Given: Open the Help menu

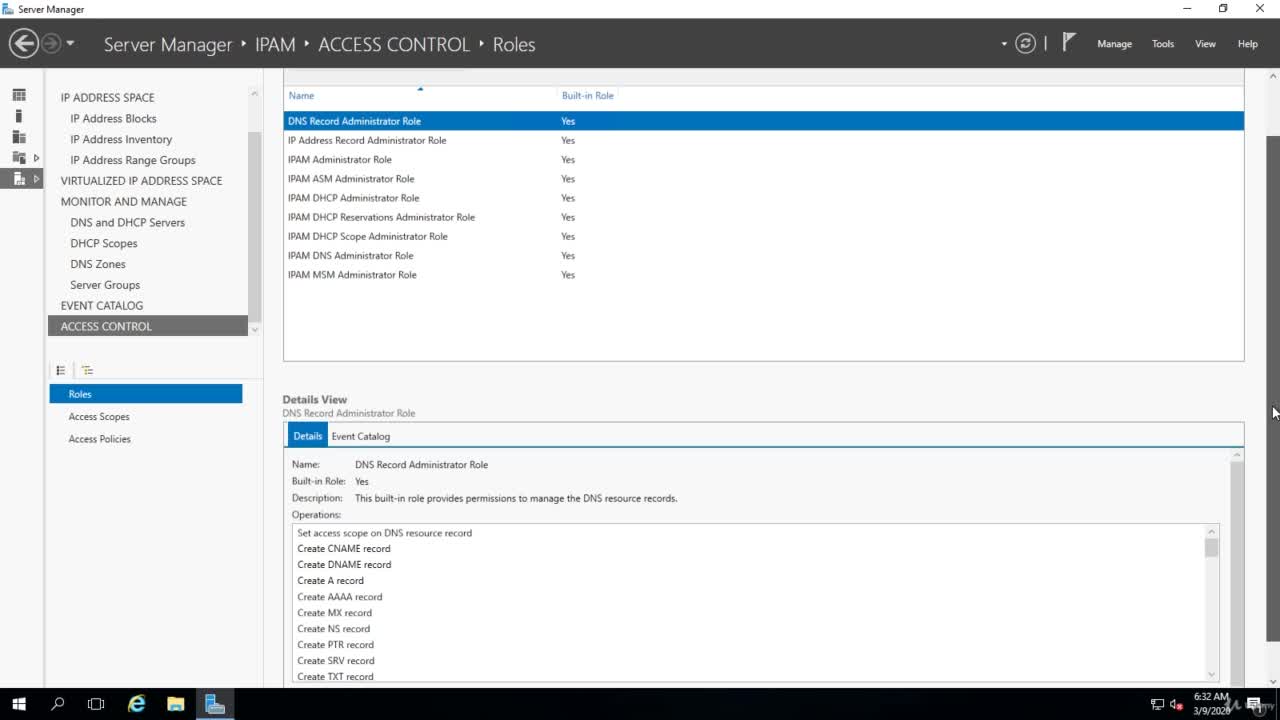Looking at the screenshot, I should click(x=1247, y=44).
